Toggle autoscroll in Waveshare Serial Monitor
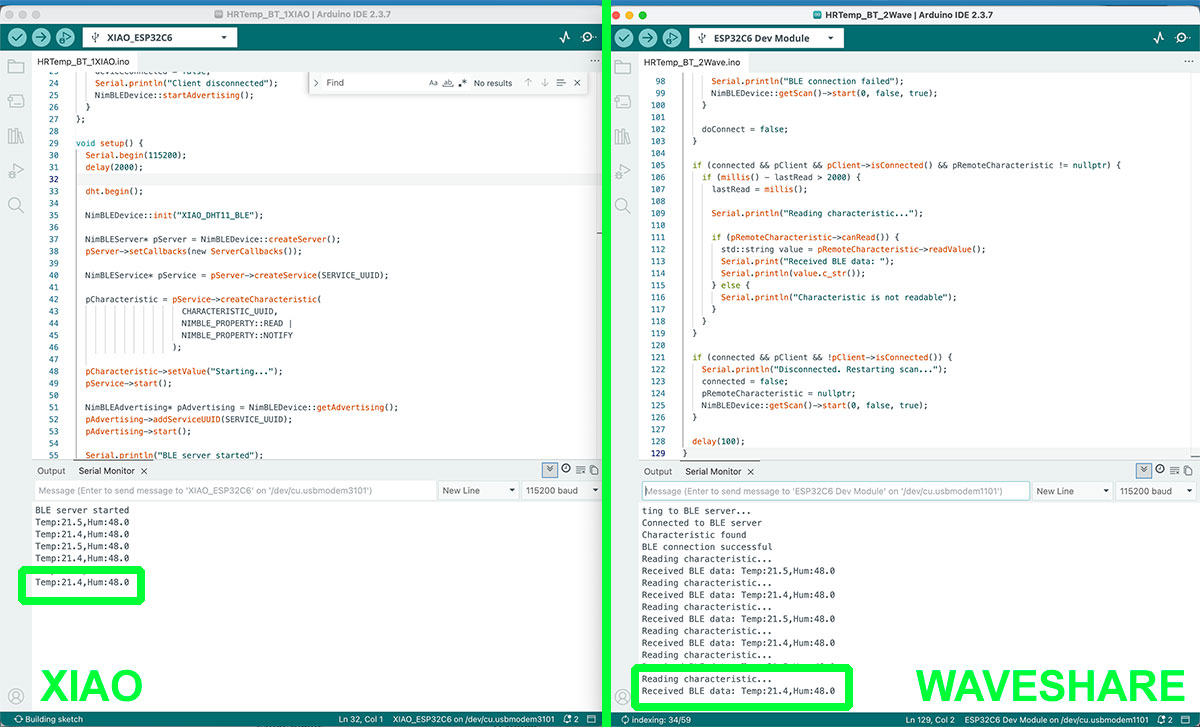 point(1144,470)
